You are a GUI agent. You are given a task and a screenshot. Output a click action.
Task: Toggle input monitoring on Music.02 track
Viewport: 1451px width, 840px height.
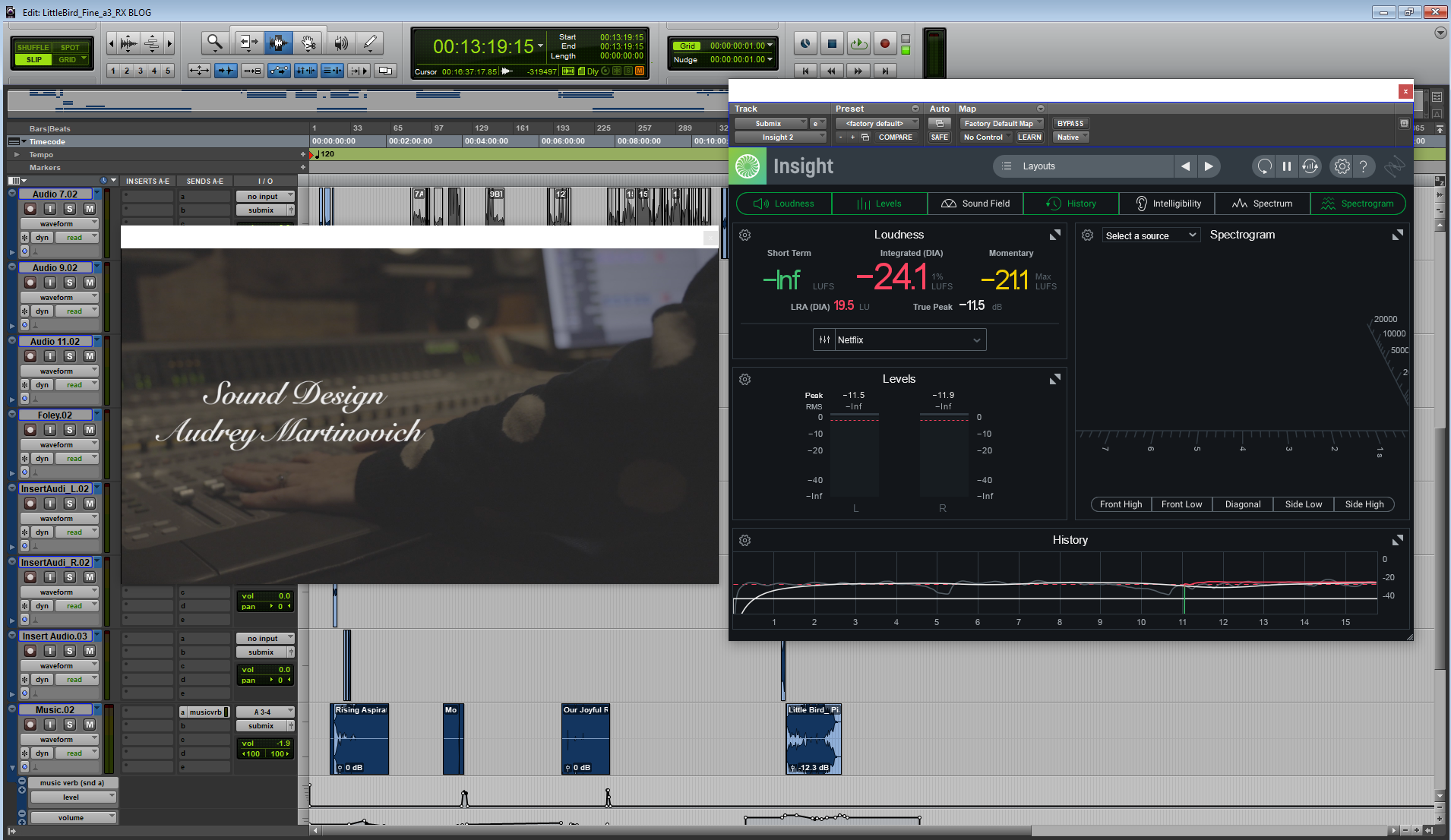coord(49,725)
